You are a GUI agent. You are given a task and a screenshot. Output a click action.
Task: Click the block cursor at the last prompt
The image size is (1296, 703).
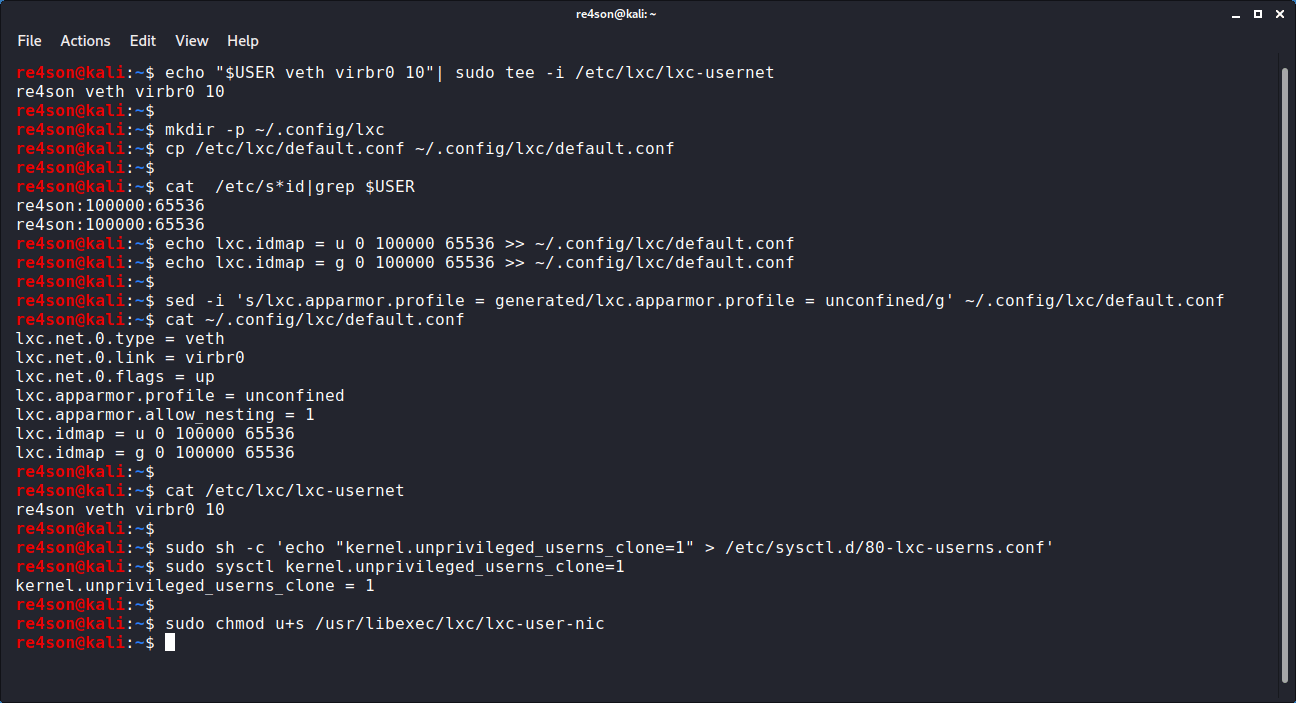pyautogui.click(x=170, y=643)
